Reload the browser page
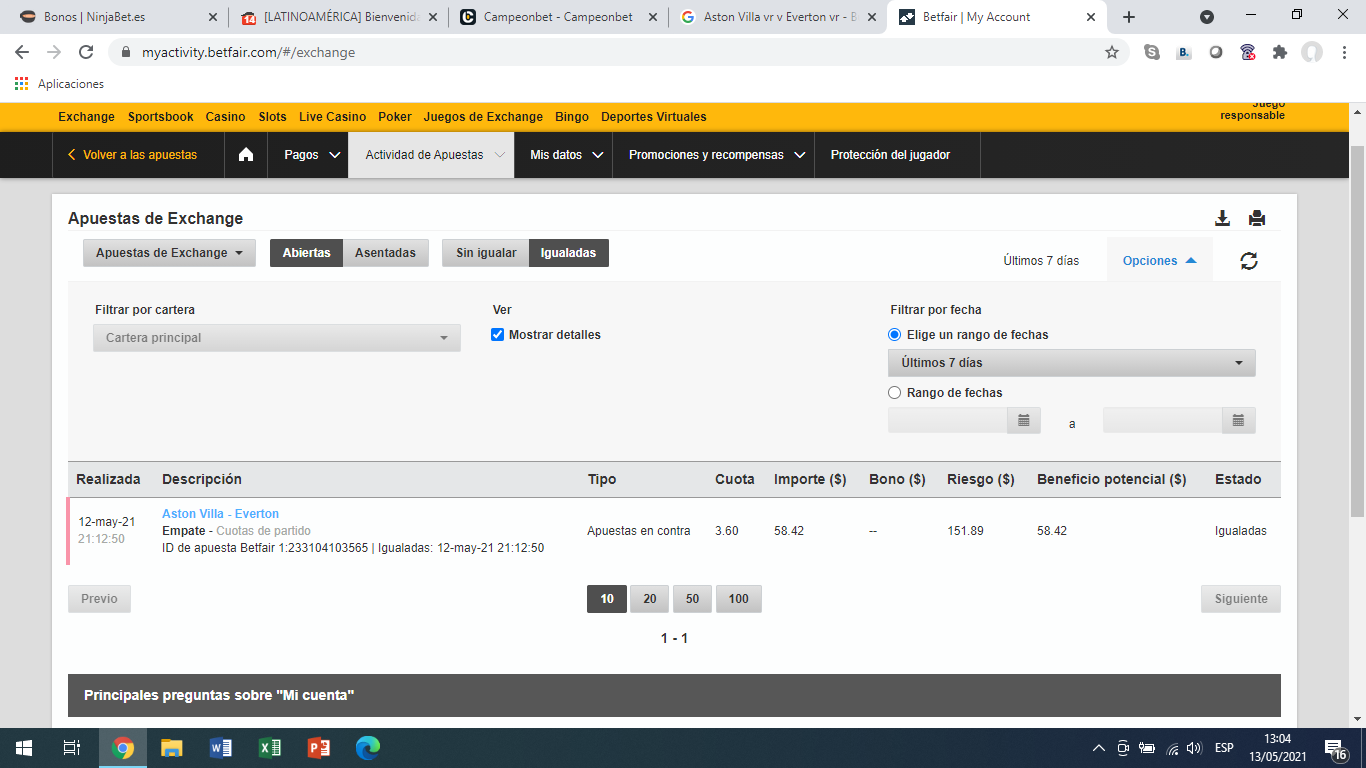The width and height of the screenshot is (1366, 768). [x=86, y=52]
